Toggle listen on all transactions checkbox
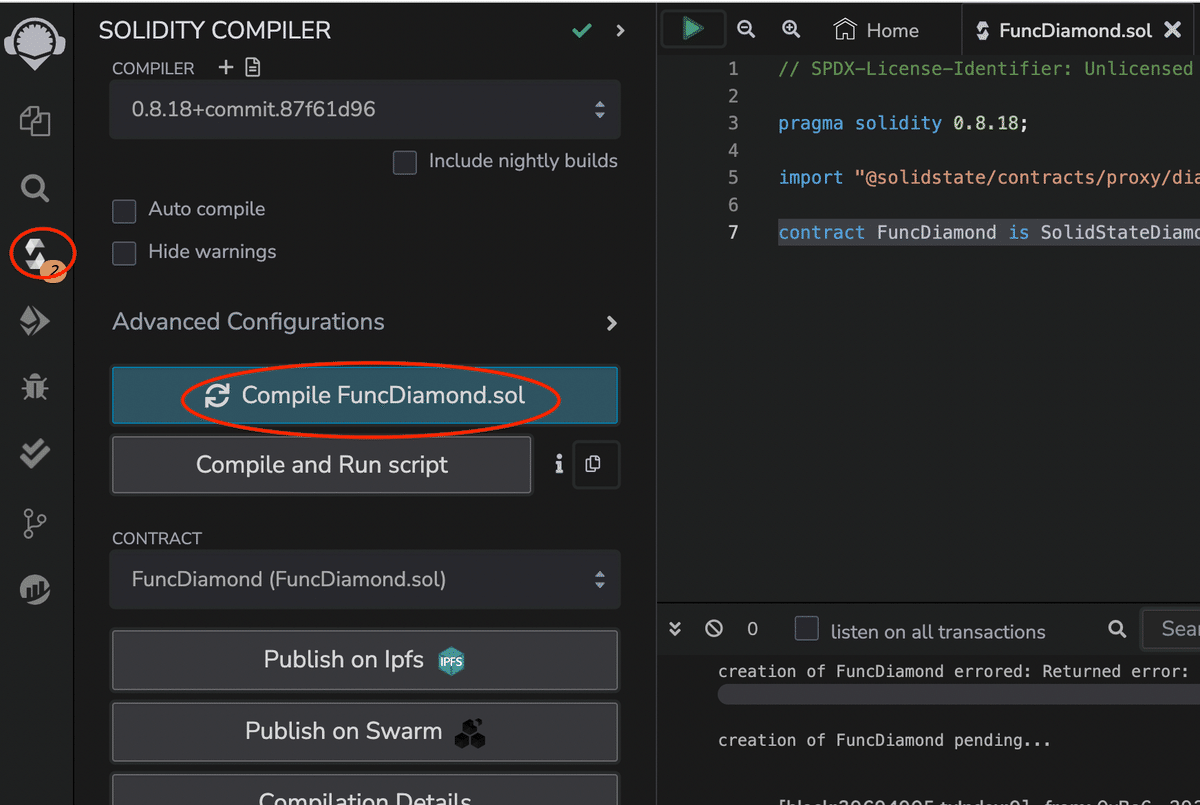Viewport: 1200px width, 805px height. click(x=807, y=629)
